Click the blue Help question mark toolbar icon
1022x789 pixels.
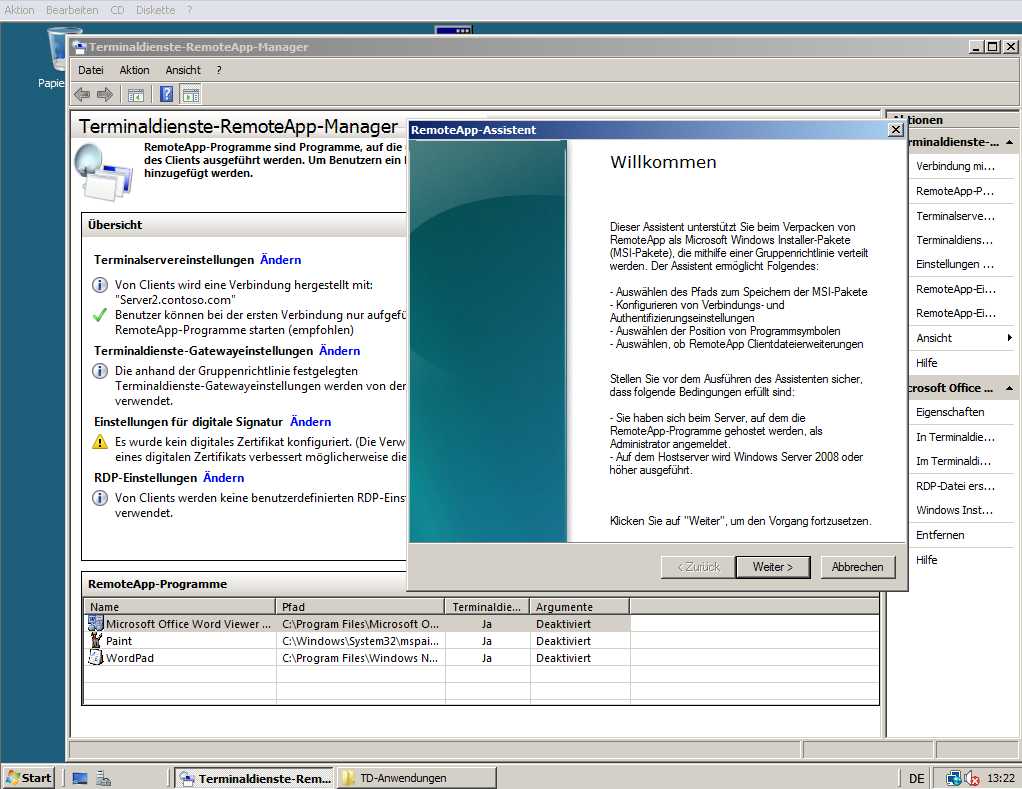coord(166,94)
